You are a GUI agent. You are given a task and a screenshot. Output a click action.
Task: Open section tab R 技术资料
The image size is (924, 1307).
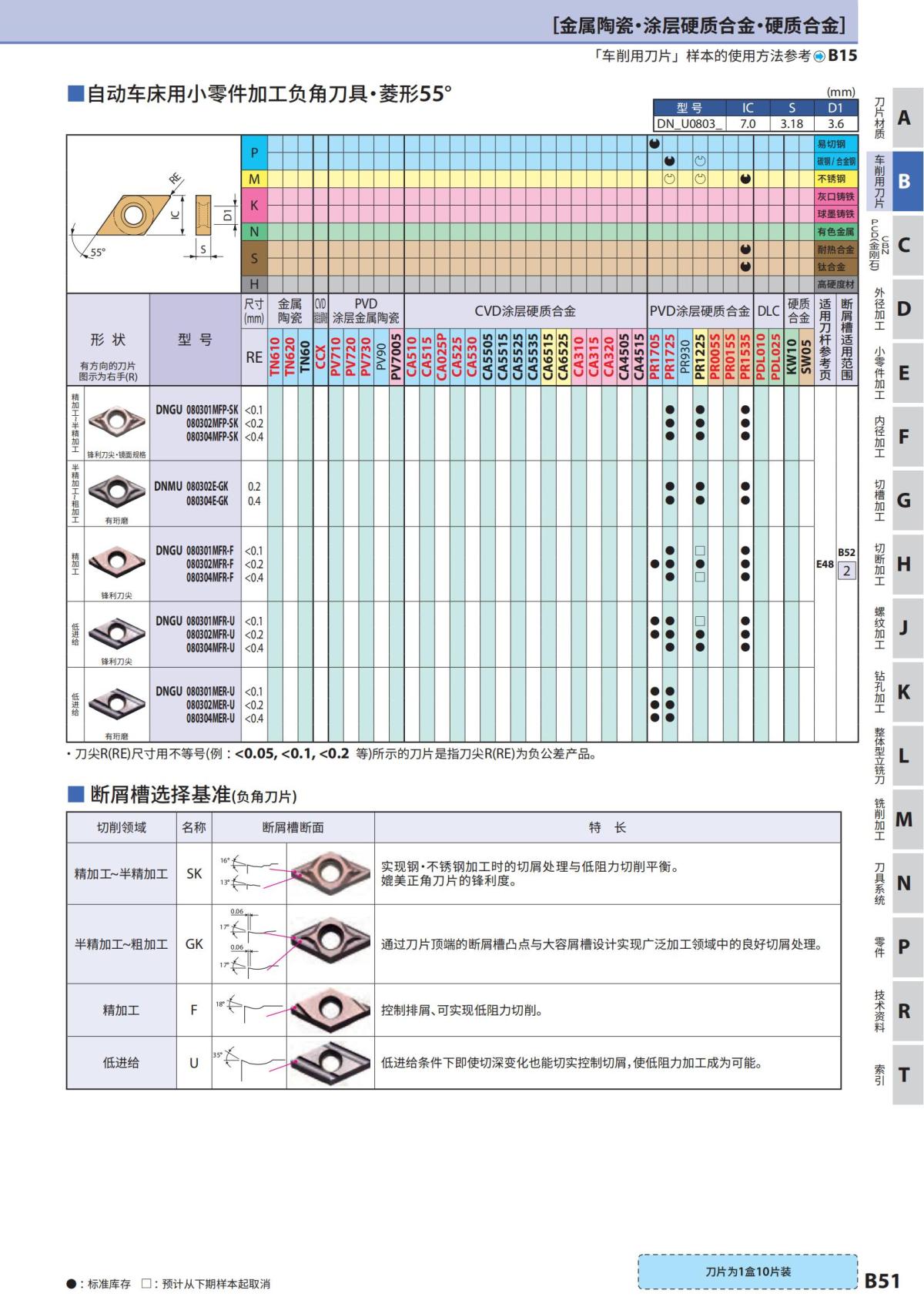(x=896, y=1011)
